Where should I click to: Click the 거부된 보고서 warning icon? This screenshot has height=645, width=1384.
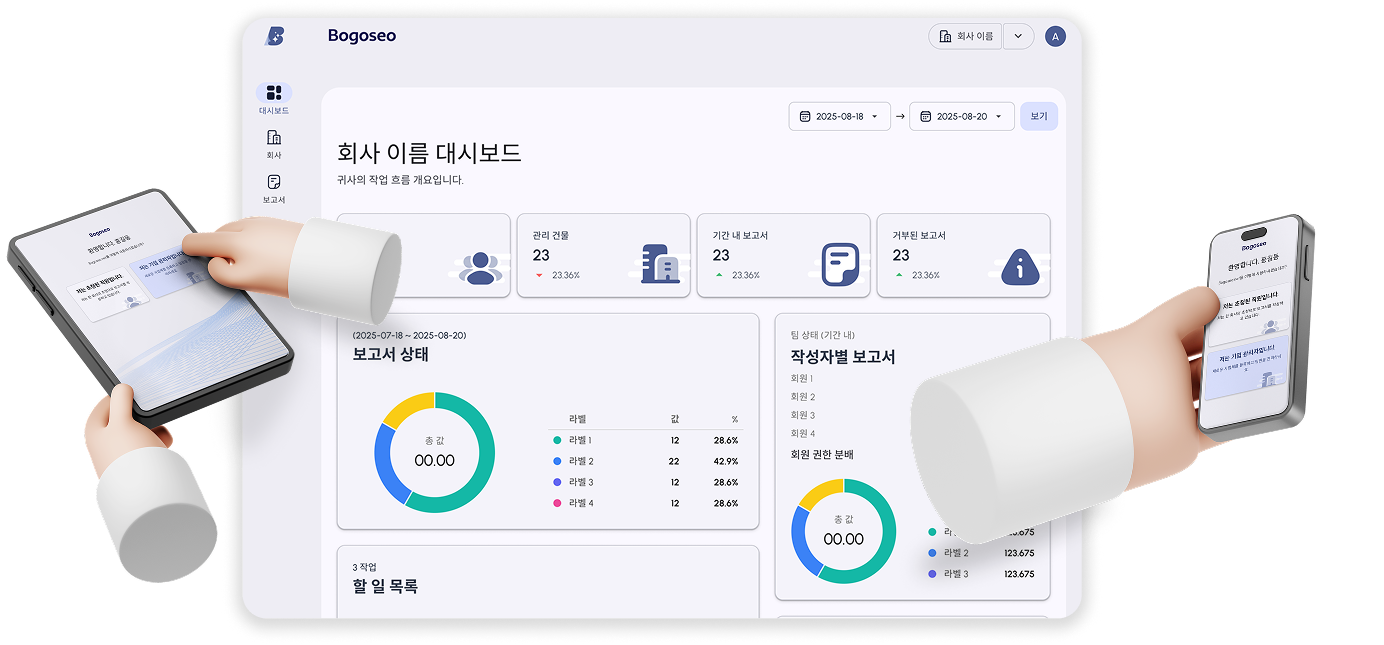(1020, 266)
